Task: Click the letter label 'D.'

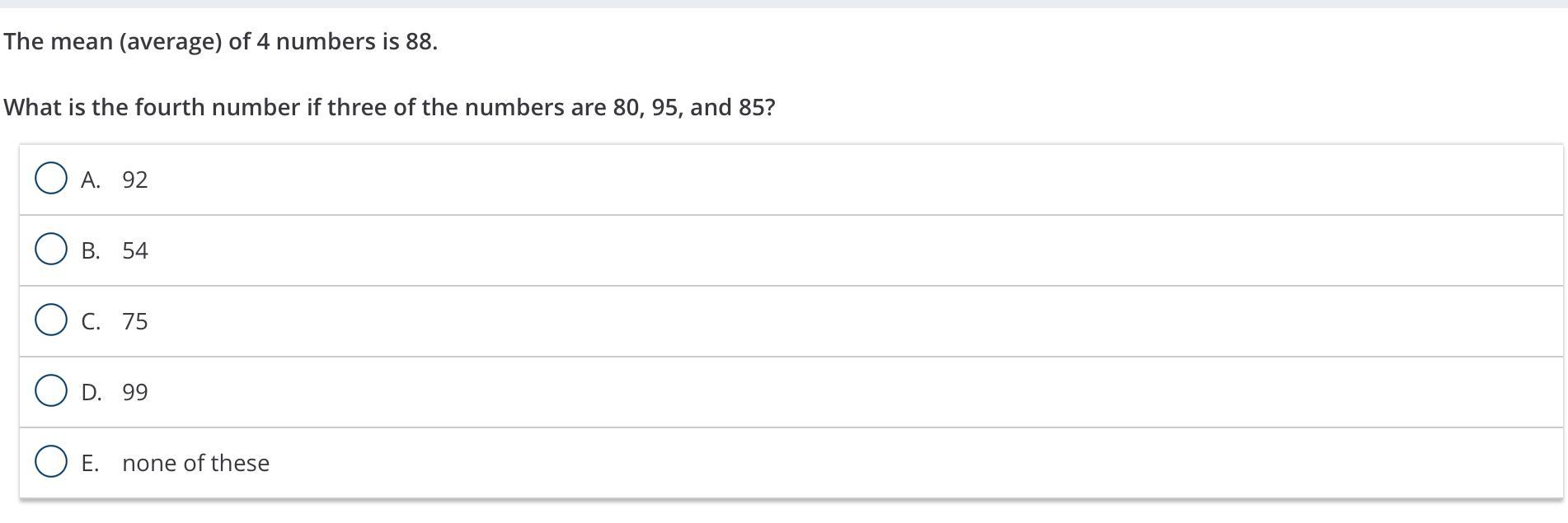Action: point(92,392)
